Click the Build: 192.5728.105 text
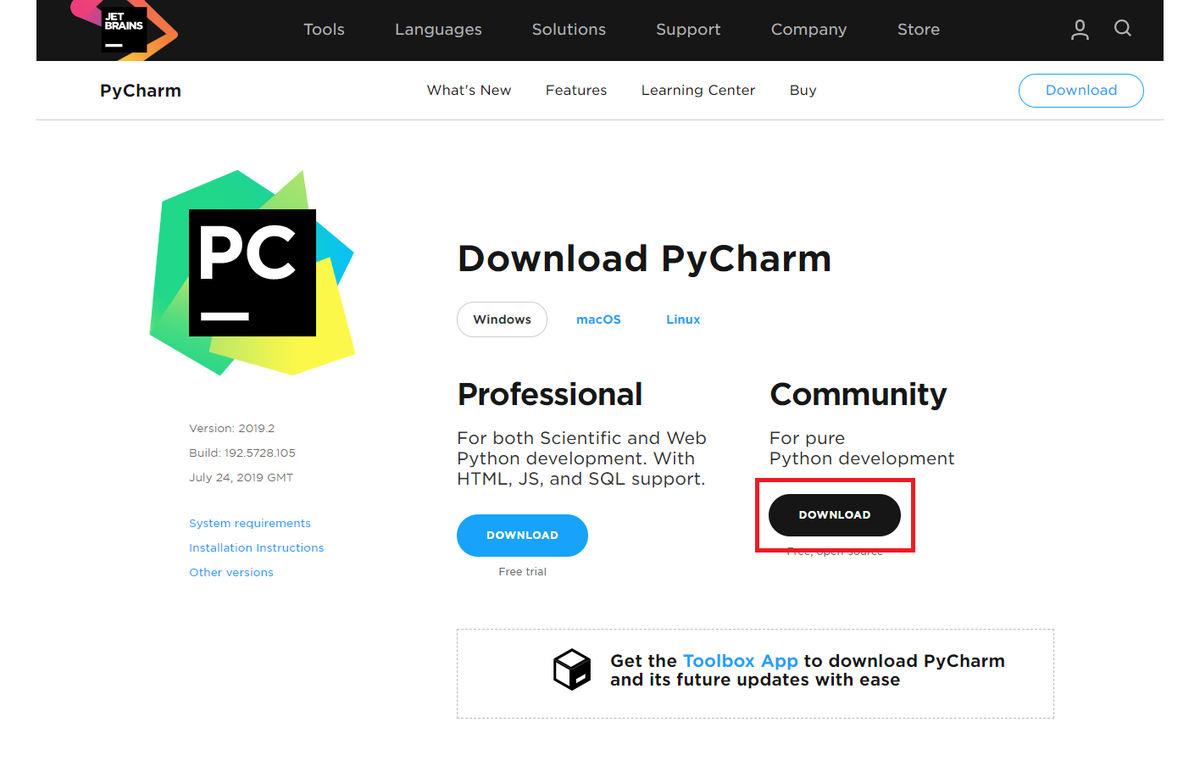 (x=242, y=453)
